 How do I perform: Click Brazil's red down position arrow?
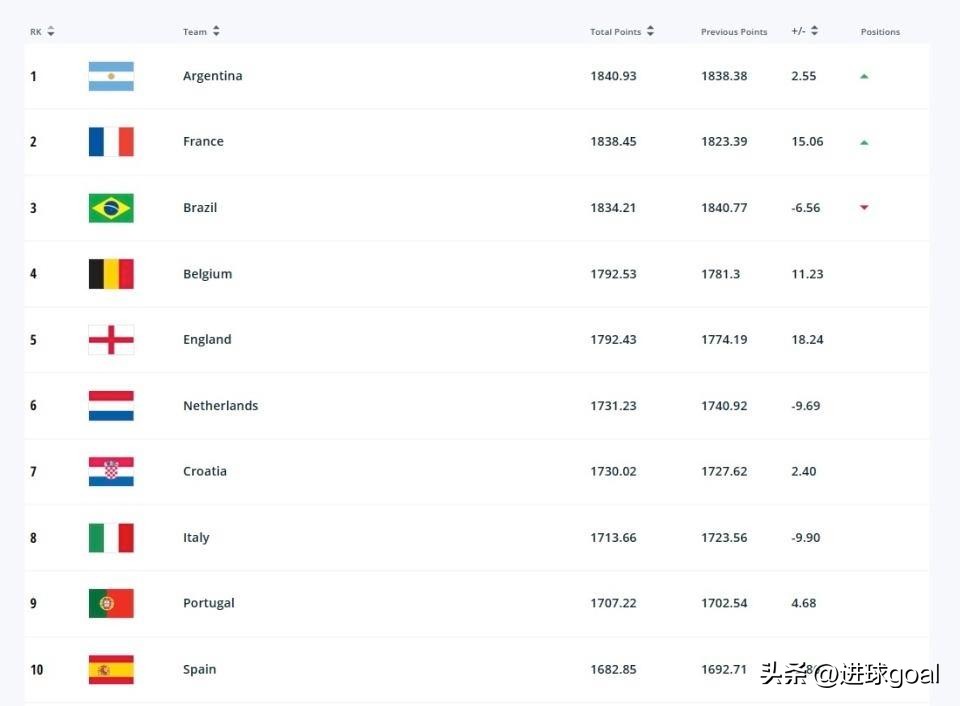click(x=864, y=208)
